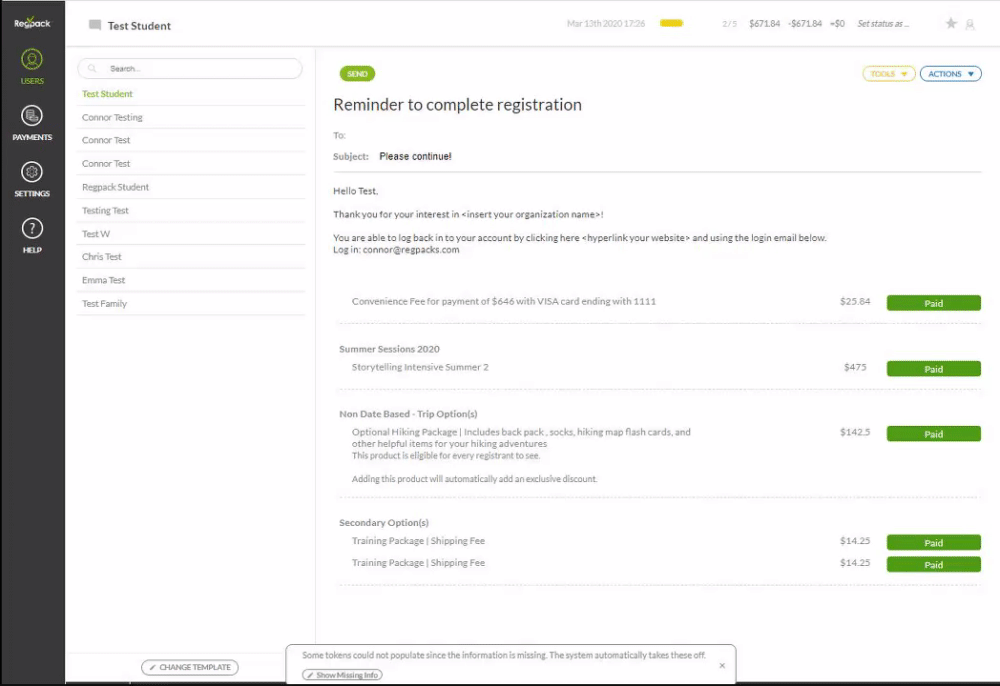Click Show Missing Info button
Image resolution: width=1000 pixels, height=686 pixels.
342,675
